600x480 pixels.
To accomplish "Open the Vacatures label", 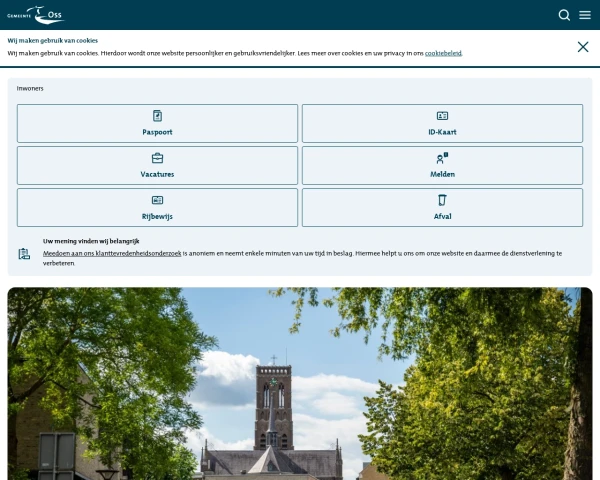I will click(157, 174).
